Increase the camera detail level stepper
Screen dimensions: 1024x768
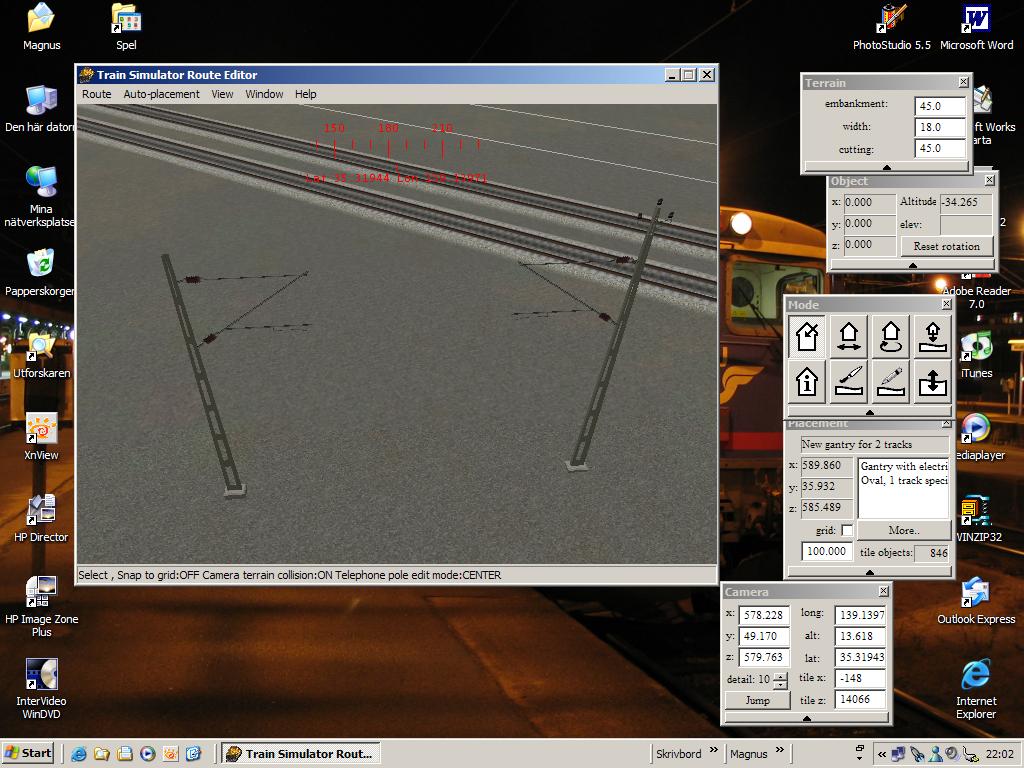tap(780, 676)
